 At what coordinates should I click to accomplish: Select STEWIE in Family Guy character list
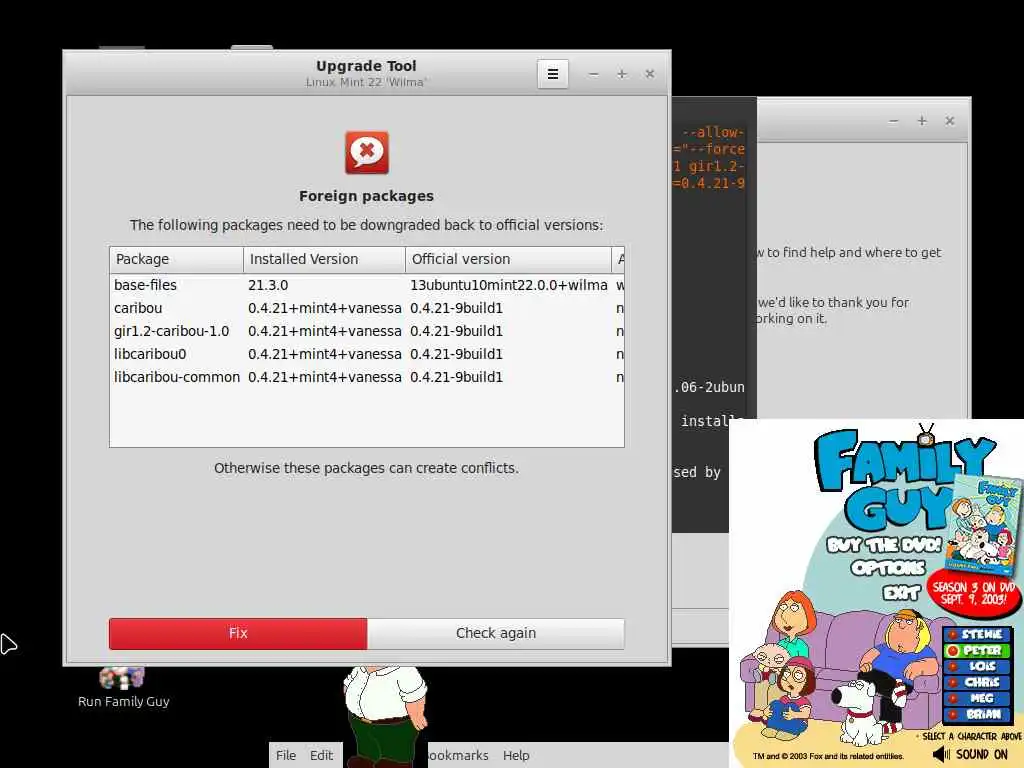[976, 634]
